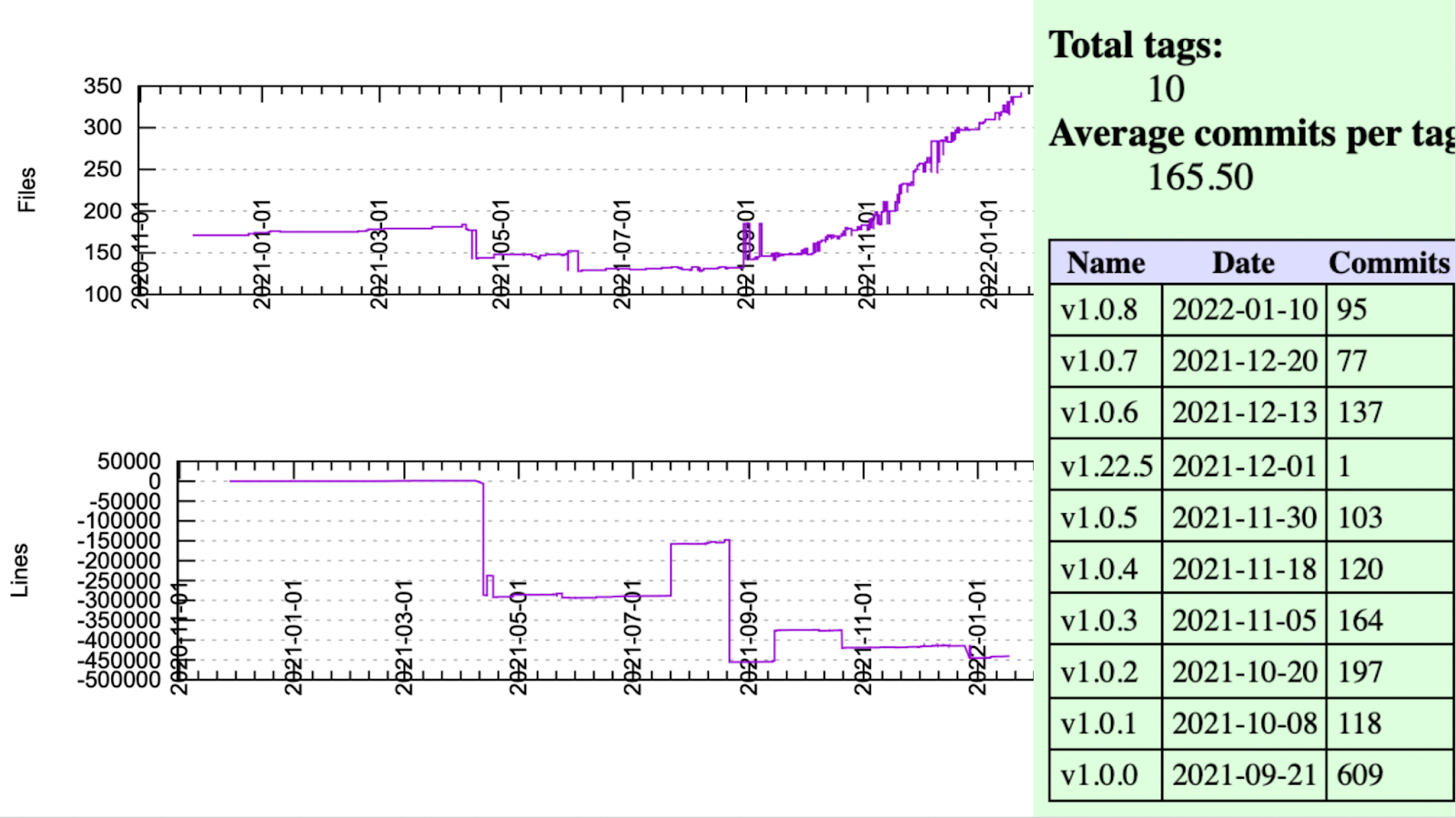Viewport: 1456px width, 818px height.
Task: Select the v1.0.4 tag name cell
Action: (x=1106, y=570)
